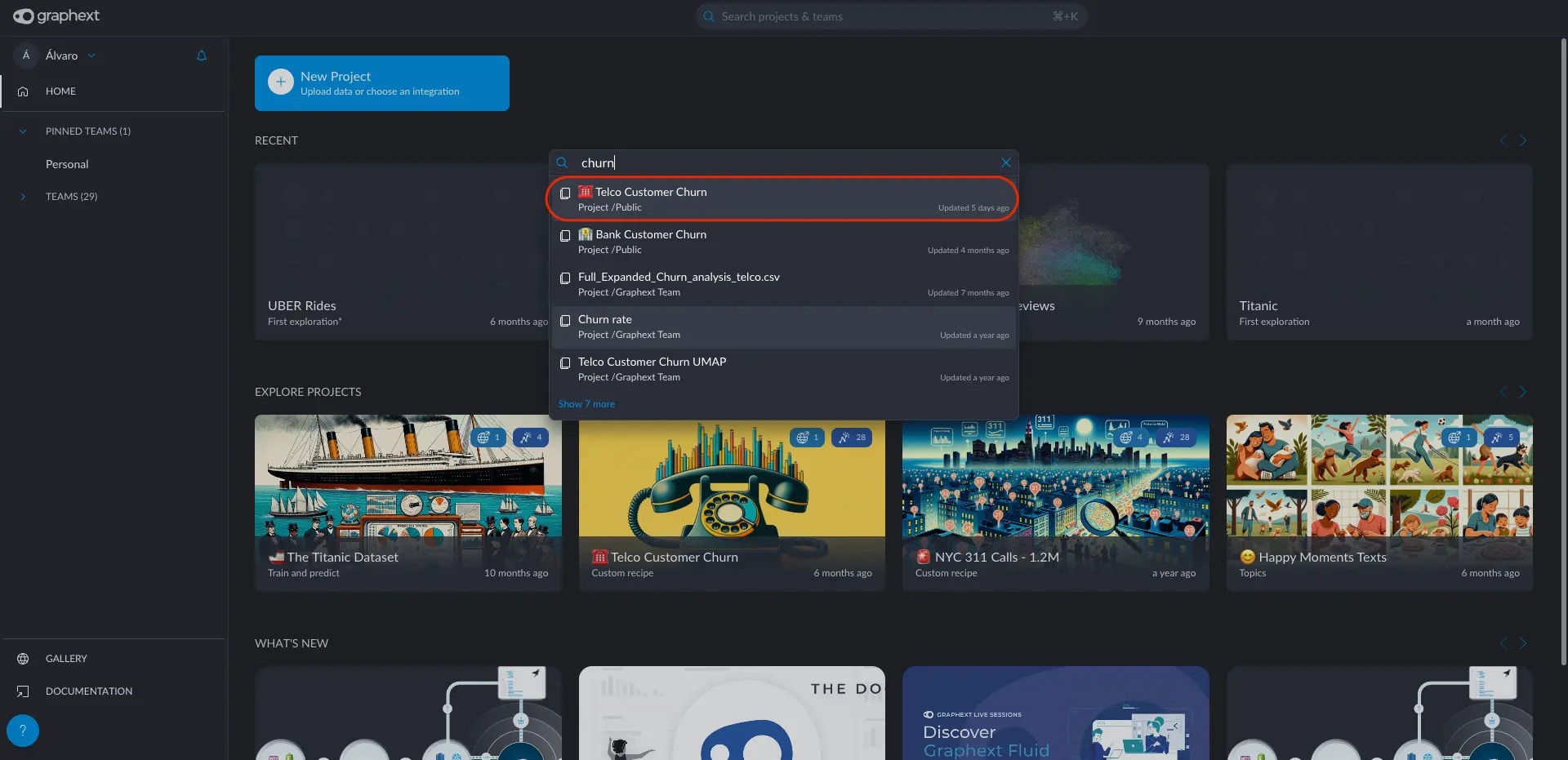Click the TEAMS (29) label
Image resolution: width=1568 pixels, height=760 pixels.
71,197
